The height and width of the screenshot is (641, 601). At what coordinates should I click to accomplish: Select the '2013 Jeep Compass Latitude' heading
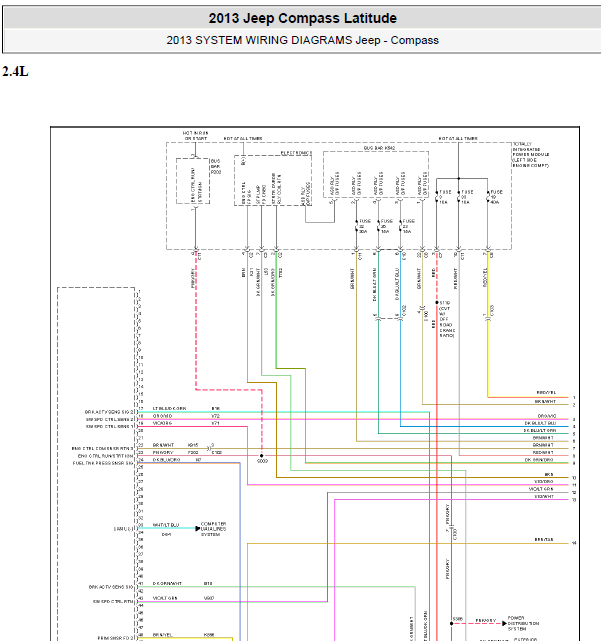(x=303, y=18)
